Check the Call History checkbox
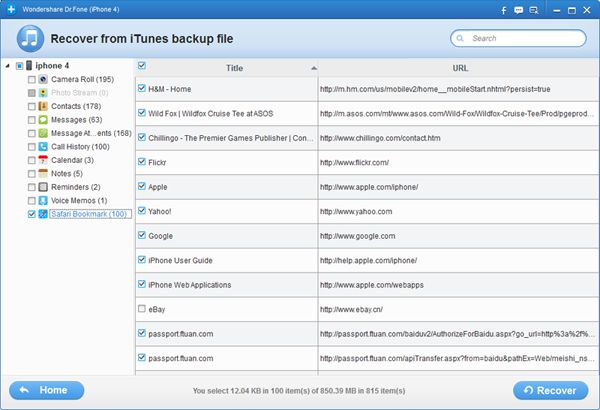The image size is (600, 410). click(x=32, y=147)
